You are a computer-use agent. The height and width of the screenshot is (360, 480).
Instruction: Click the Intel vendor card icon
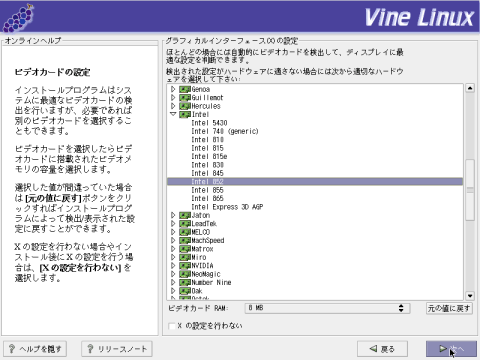185,114
